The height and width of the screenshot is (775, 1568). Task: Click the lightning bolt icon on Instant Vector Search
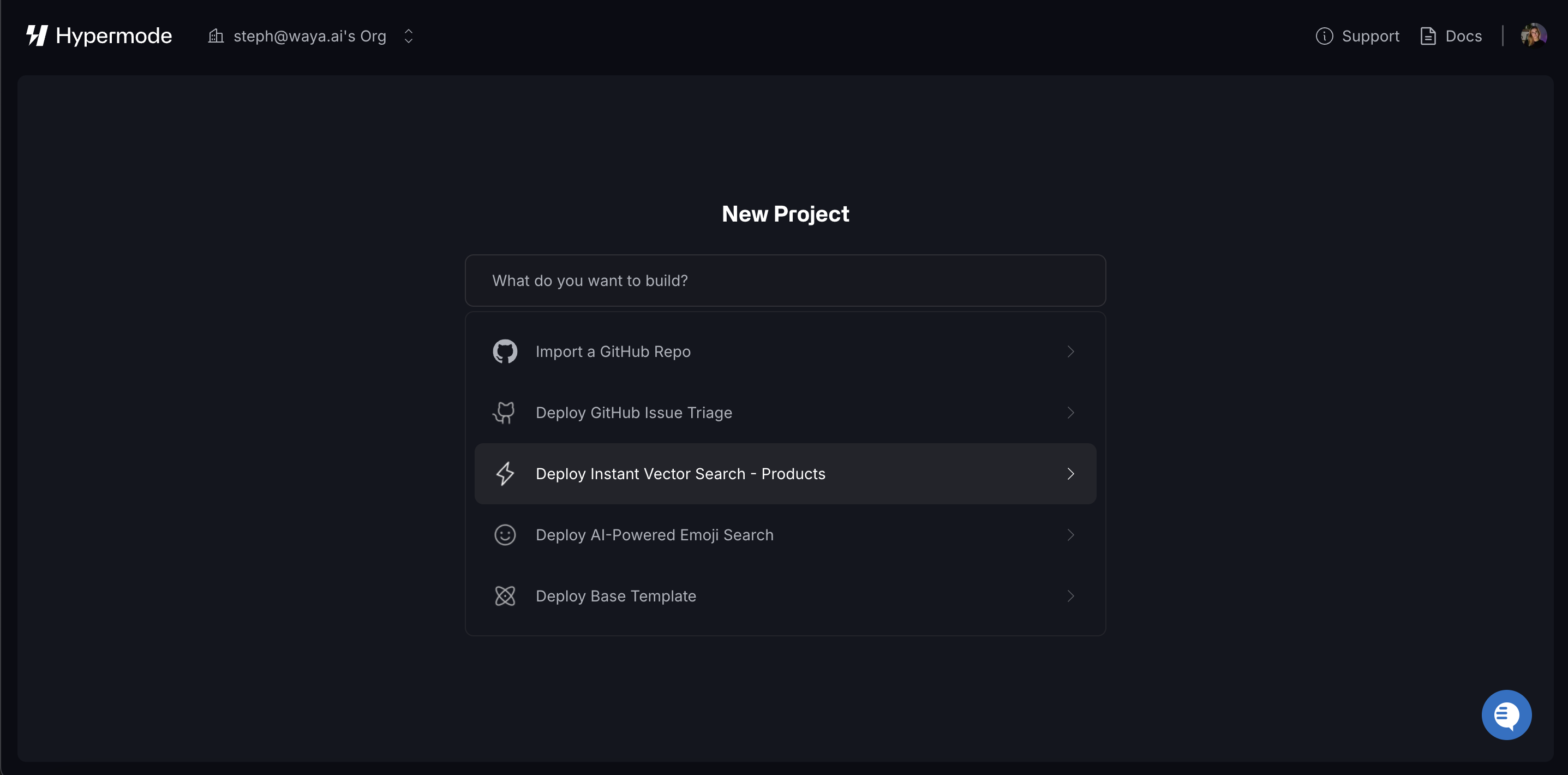(x=504, y=474)
